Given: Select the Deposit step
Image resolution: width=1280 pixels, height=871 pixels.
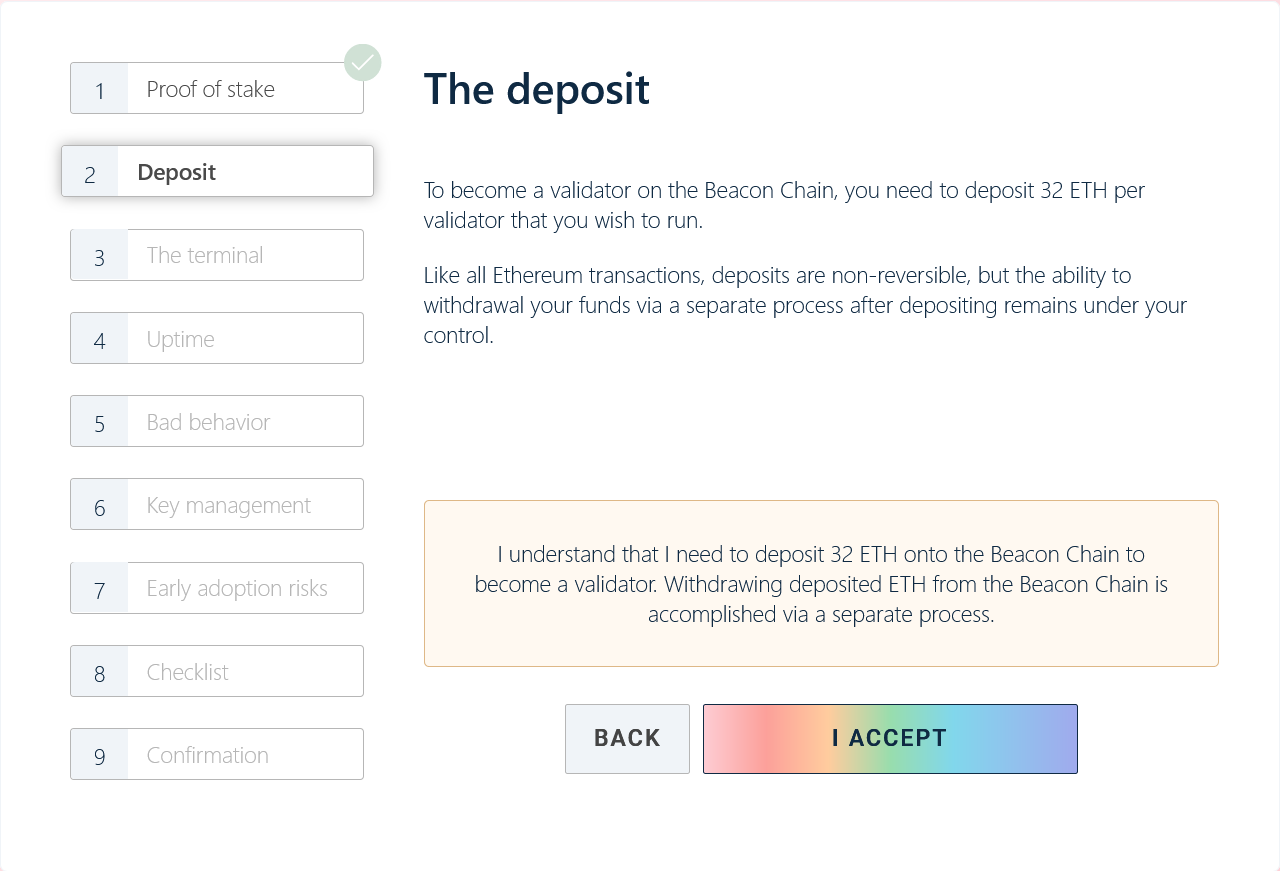Looking at the screenshot, I should [217, 172].
